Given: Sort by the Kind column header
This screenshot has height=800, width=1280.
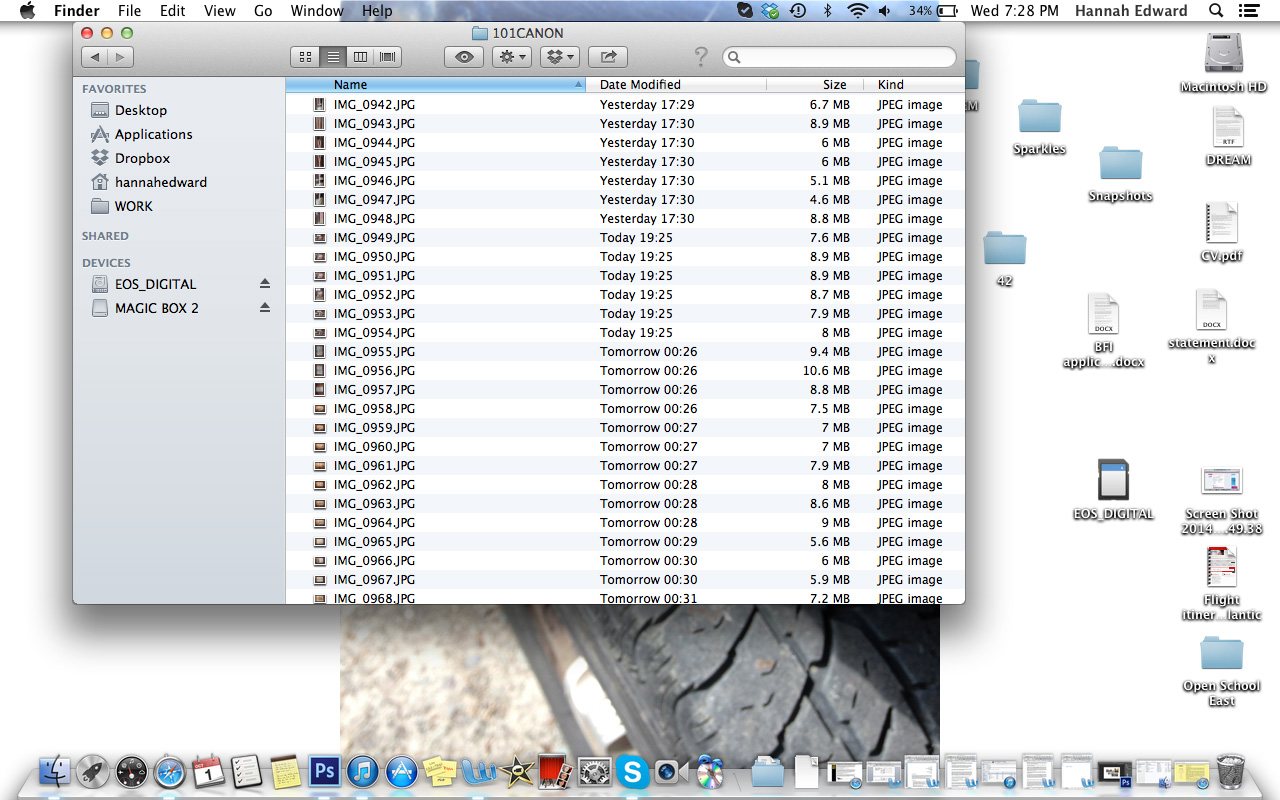Looking at the screenshot, I should point(915,85).
